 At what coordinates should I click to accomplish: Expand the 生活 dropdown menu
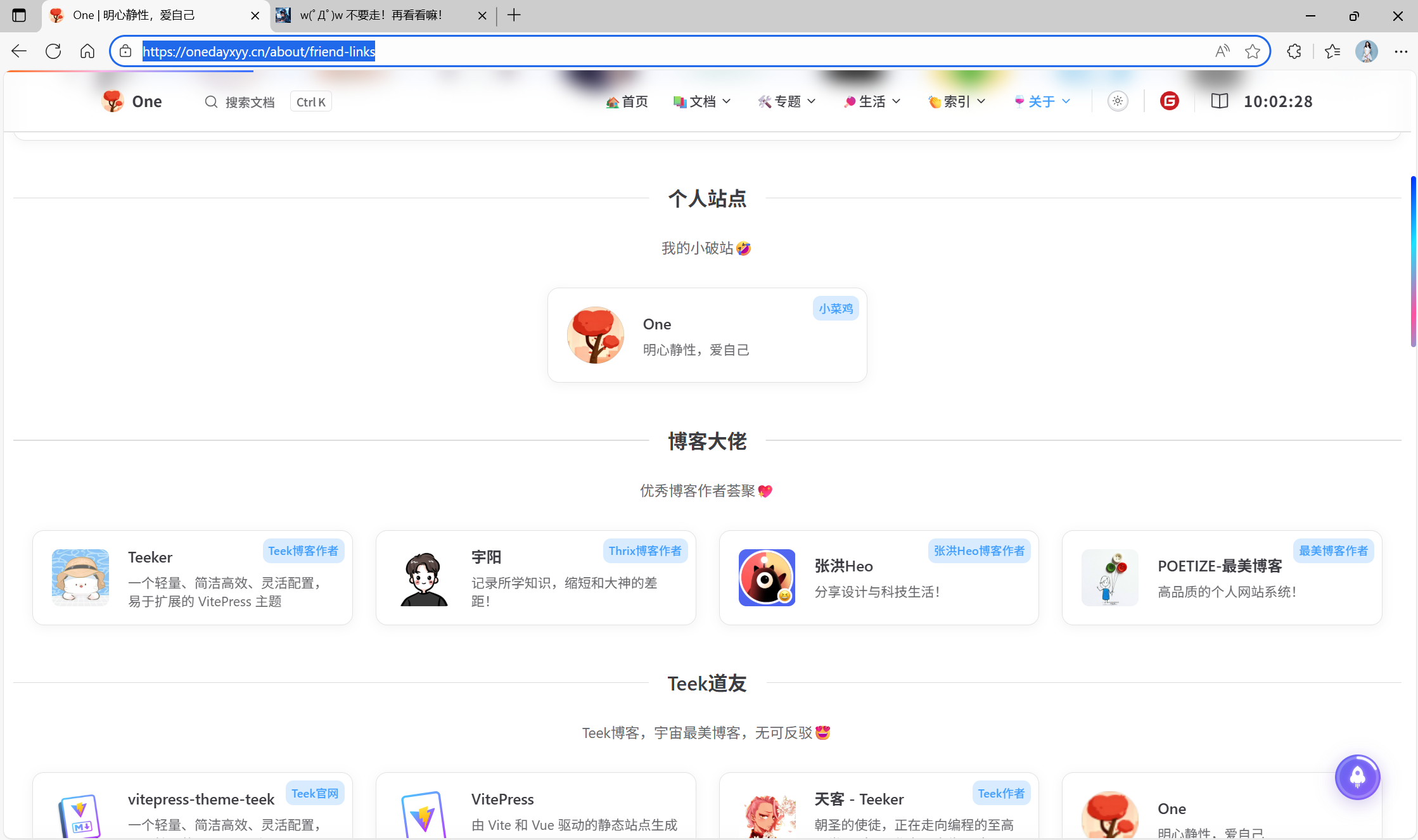(872, 101)
